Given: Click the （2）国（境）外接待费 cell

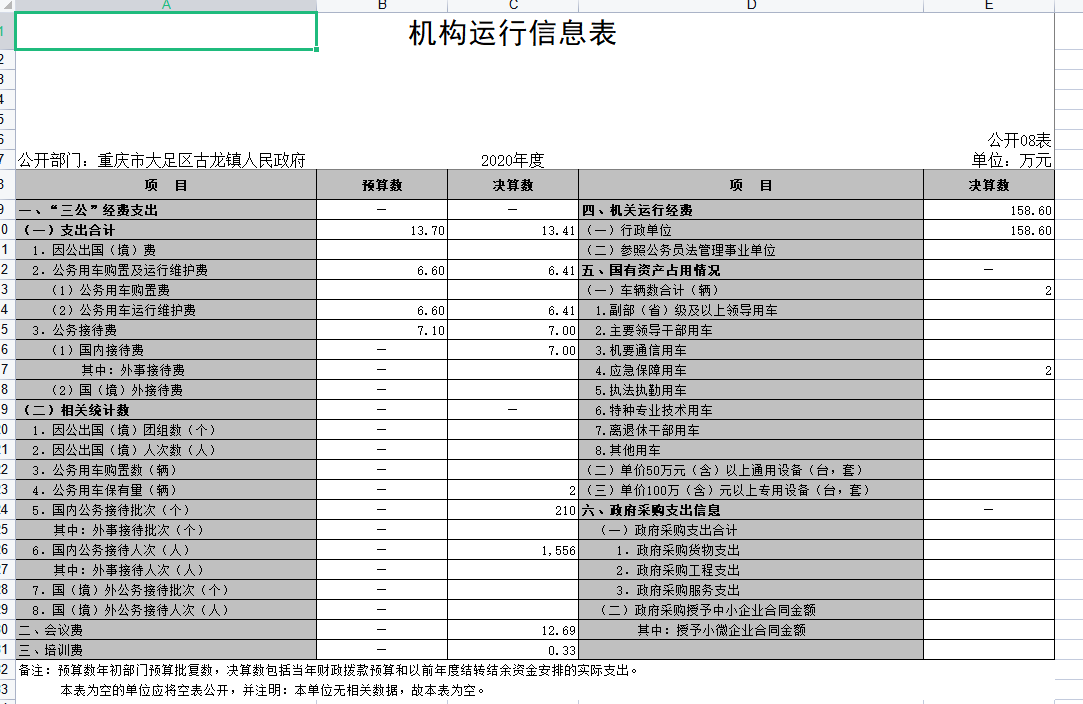Looking at the screenshot, I should click(x=166, y=390).
